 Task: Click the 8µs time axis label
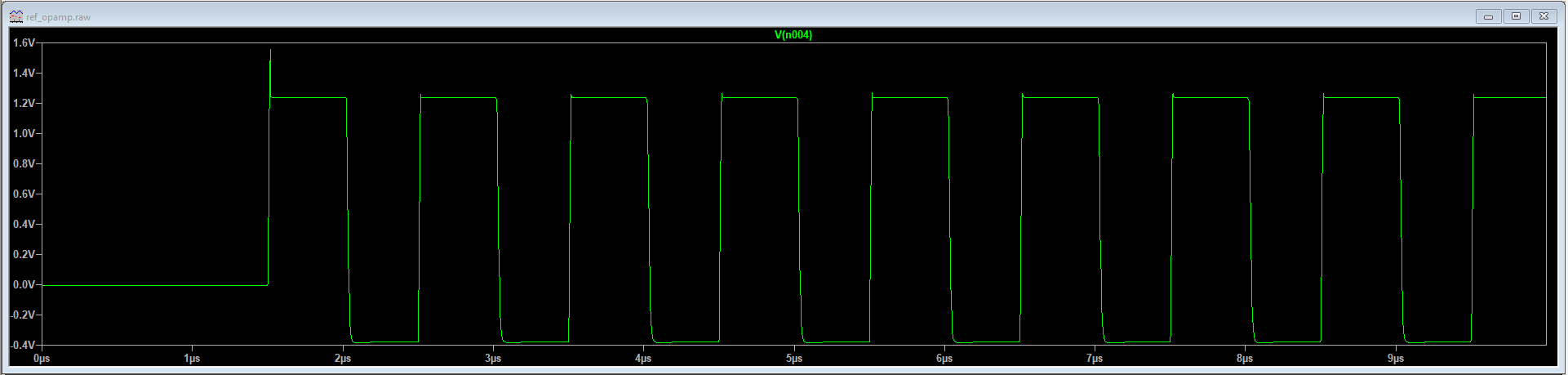1245,359
